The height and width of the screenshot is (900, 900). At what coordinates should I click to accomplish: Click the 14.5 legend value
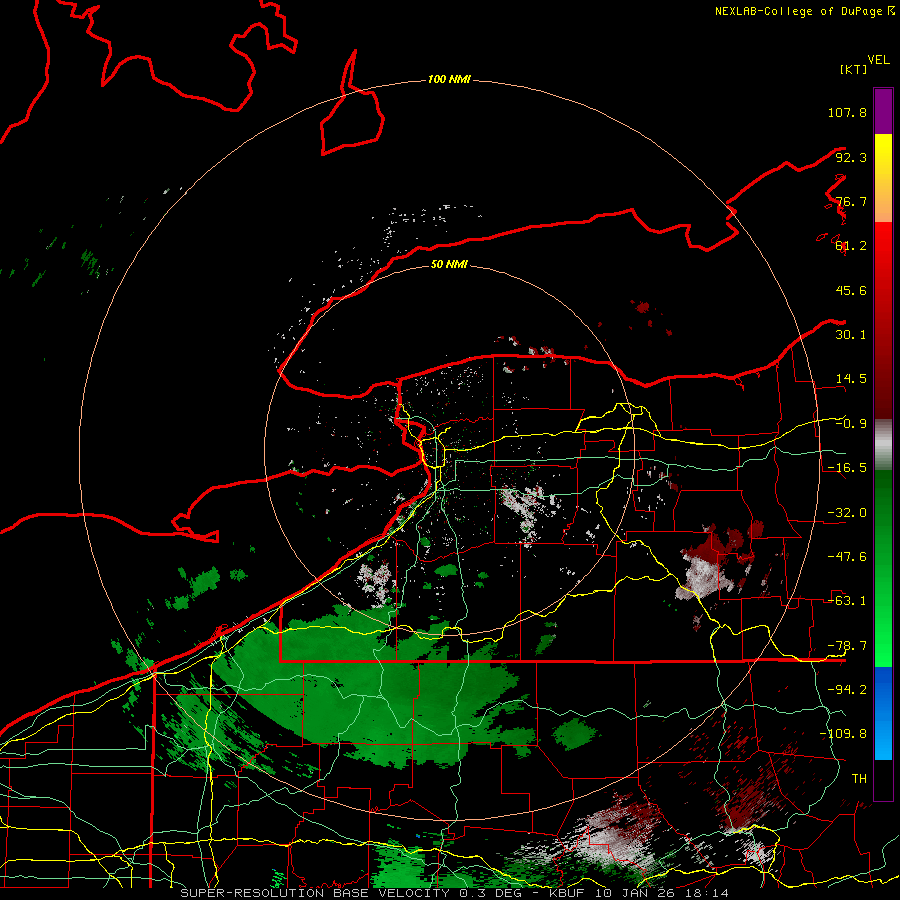tap(851, 379)
